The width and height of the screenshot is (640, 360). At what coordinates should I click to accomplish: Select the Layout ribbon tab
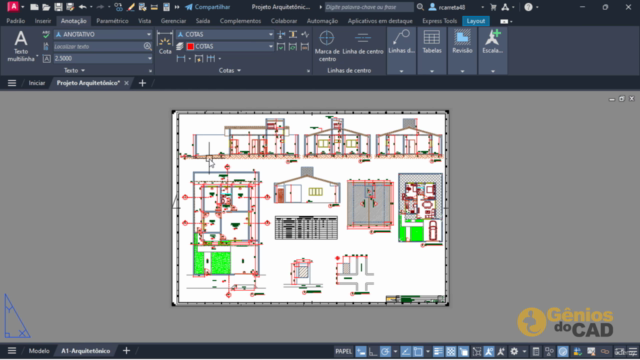(476, 21)
